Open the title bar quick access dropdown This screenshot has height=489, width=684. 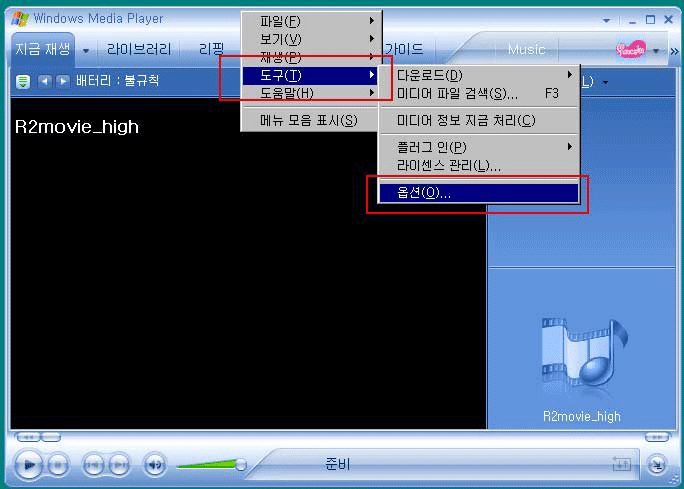pyautogui.click(x=606, y=20)
